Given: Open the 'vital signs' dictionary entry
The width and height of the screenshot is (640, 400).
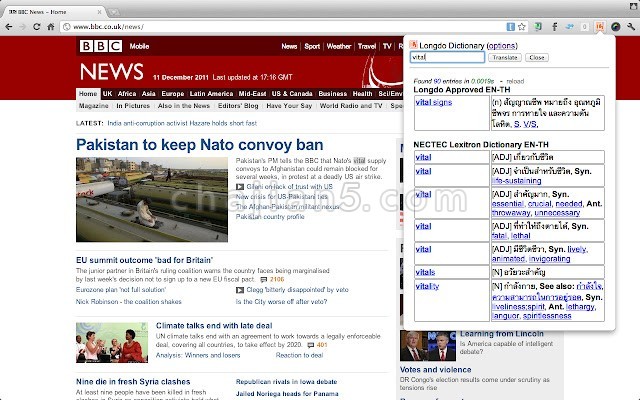Looking at the screenshot, I should (x=433, y=102).
